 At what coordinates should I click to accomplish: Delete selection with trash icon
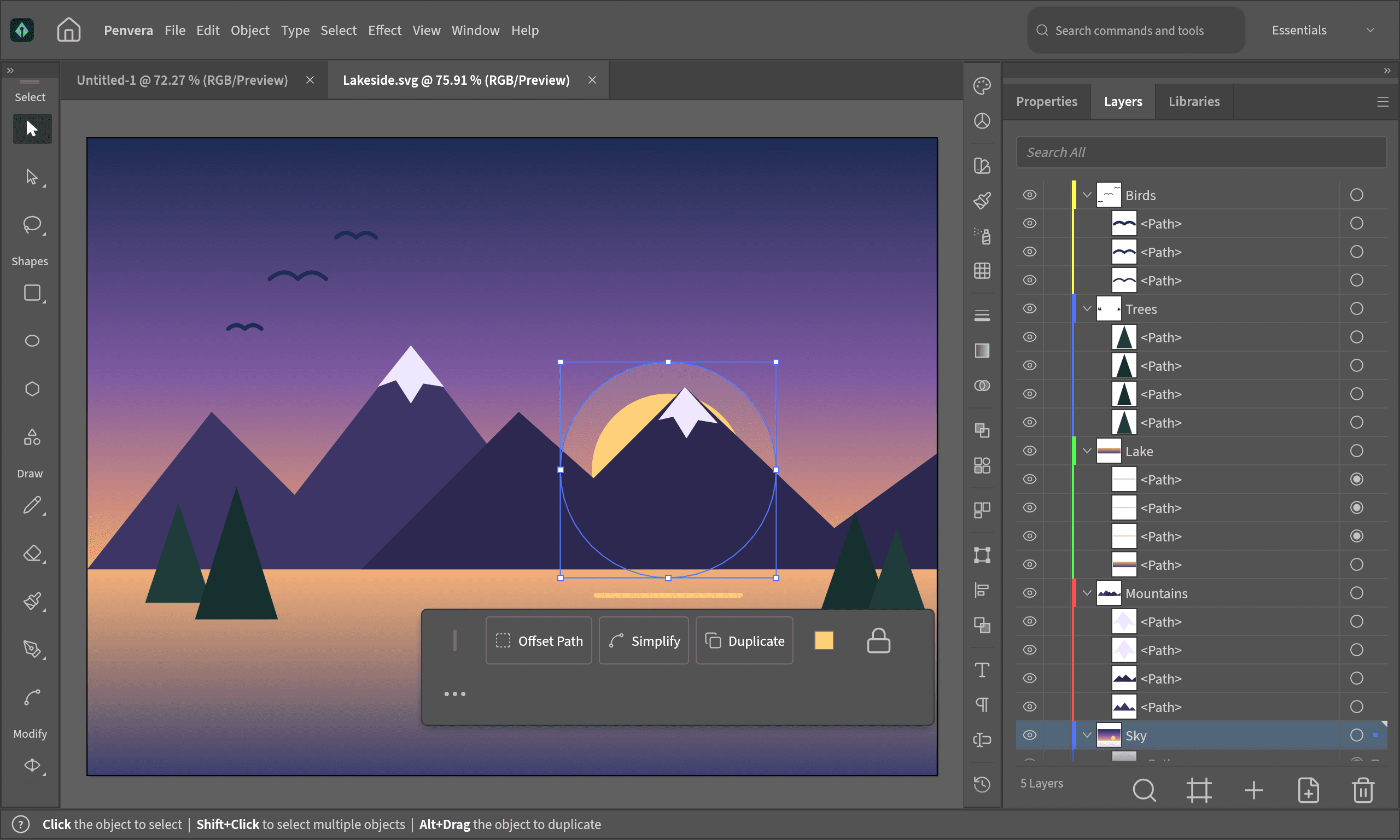[x=1363, y=790]
